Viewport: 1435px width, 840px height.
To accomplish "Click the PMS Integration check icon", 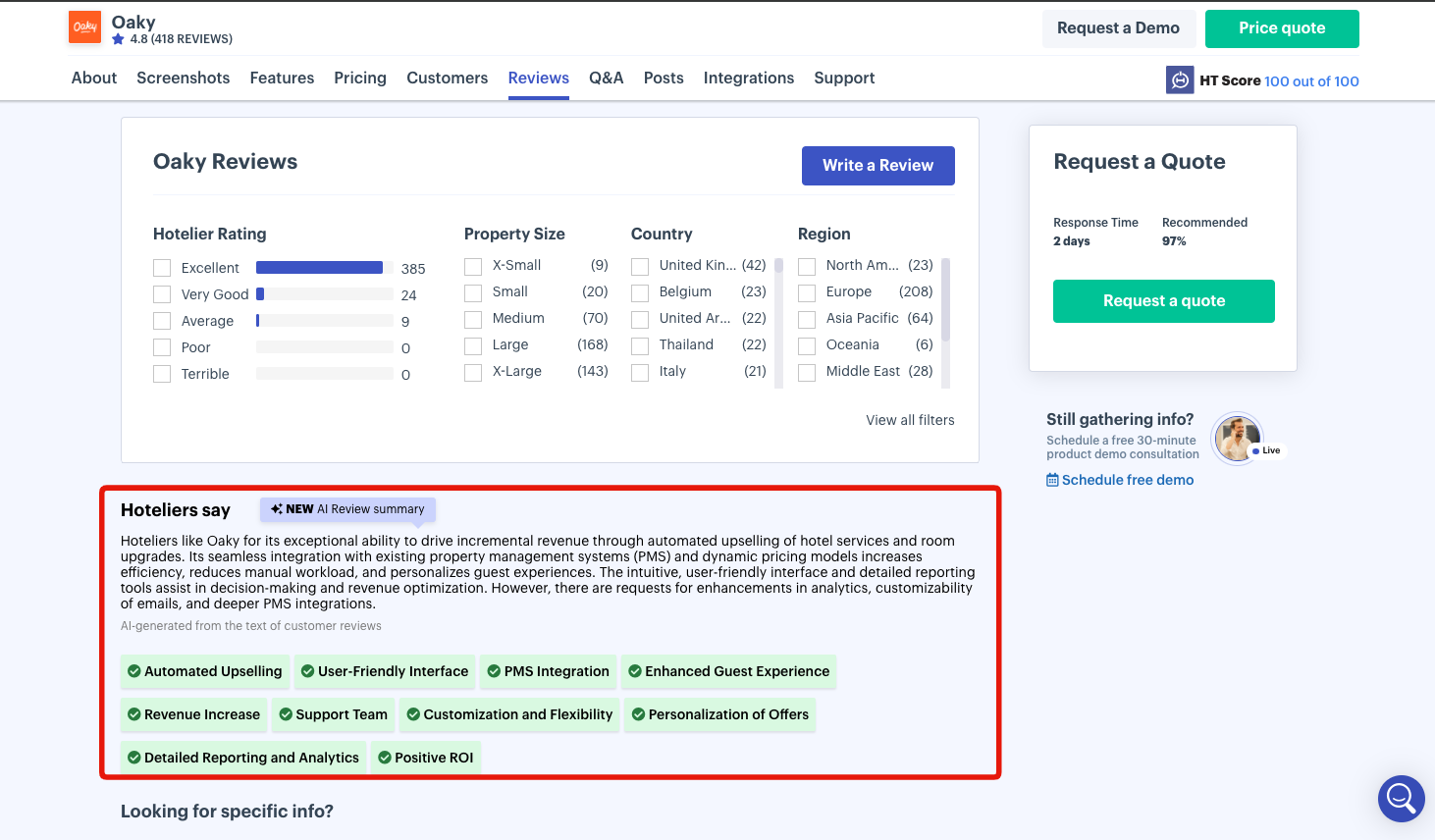I will tap(494, 671).
